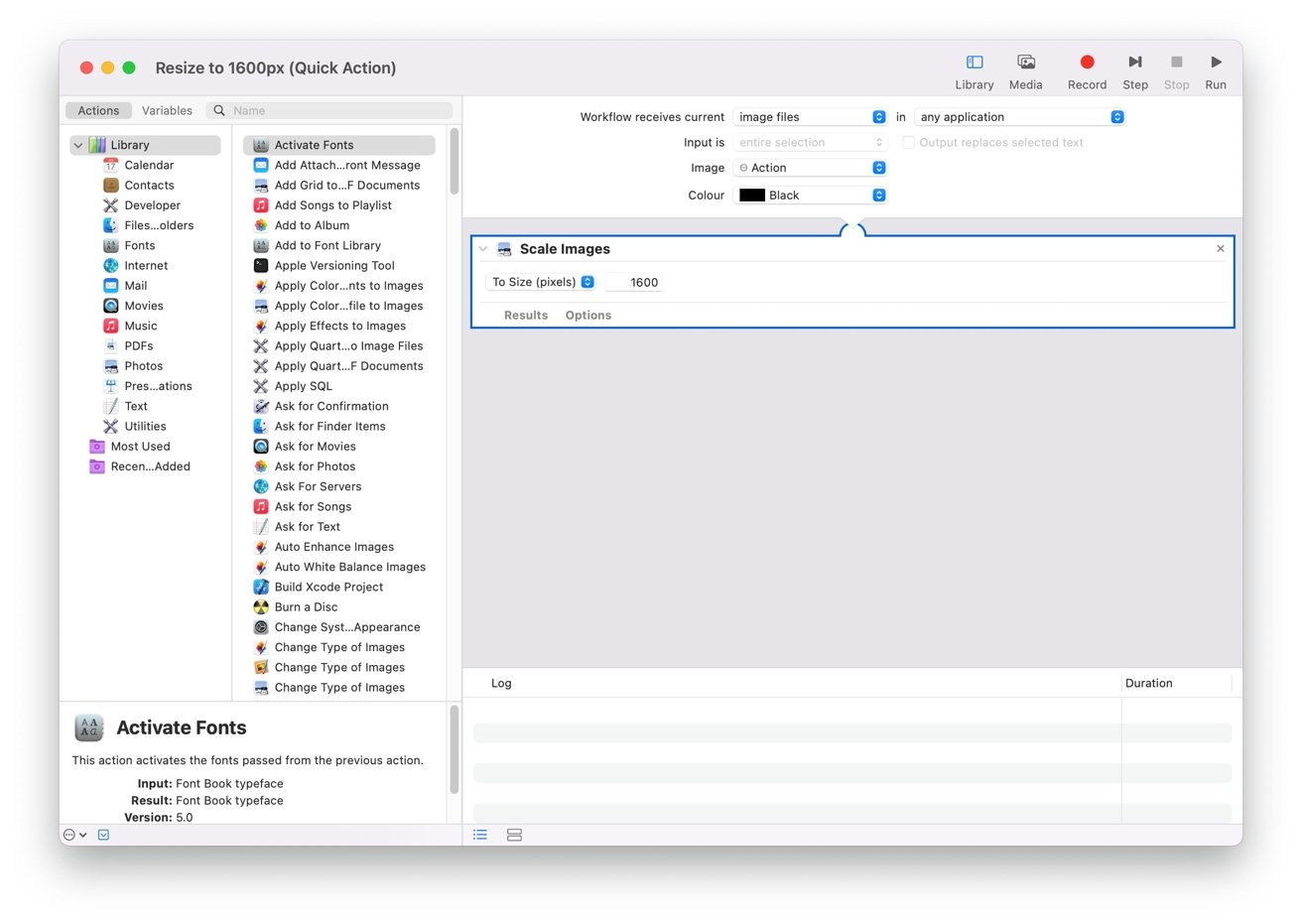Collapse the Library tree disclosure triangle

(78, 145)
